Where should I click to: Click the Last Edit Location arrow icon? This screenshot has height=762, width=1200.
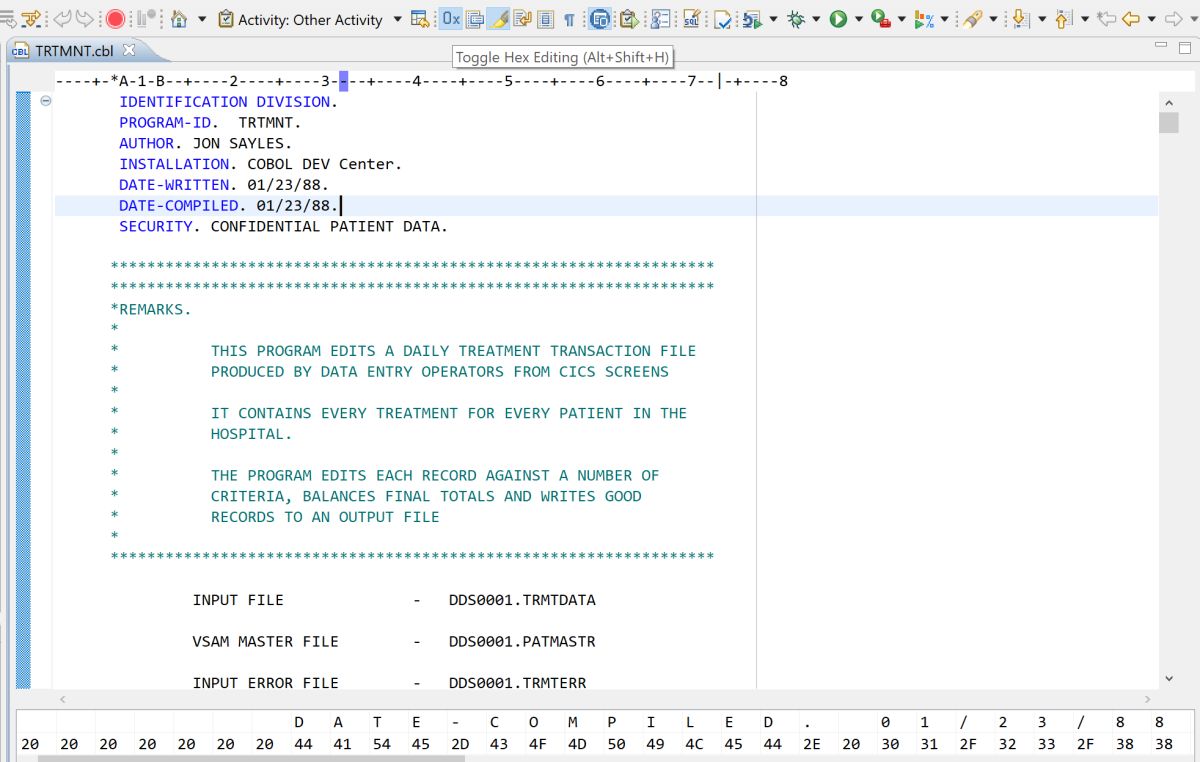[1106, 19]
